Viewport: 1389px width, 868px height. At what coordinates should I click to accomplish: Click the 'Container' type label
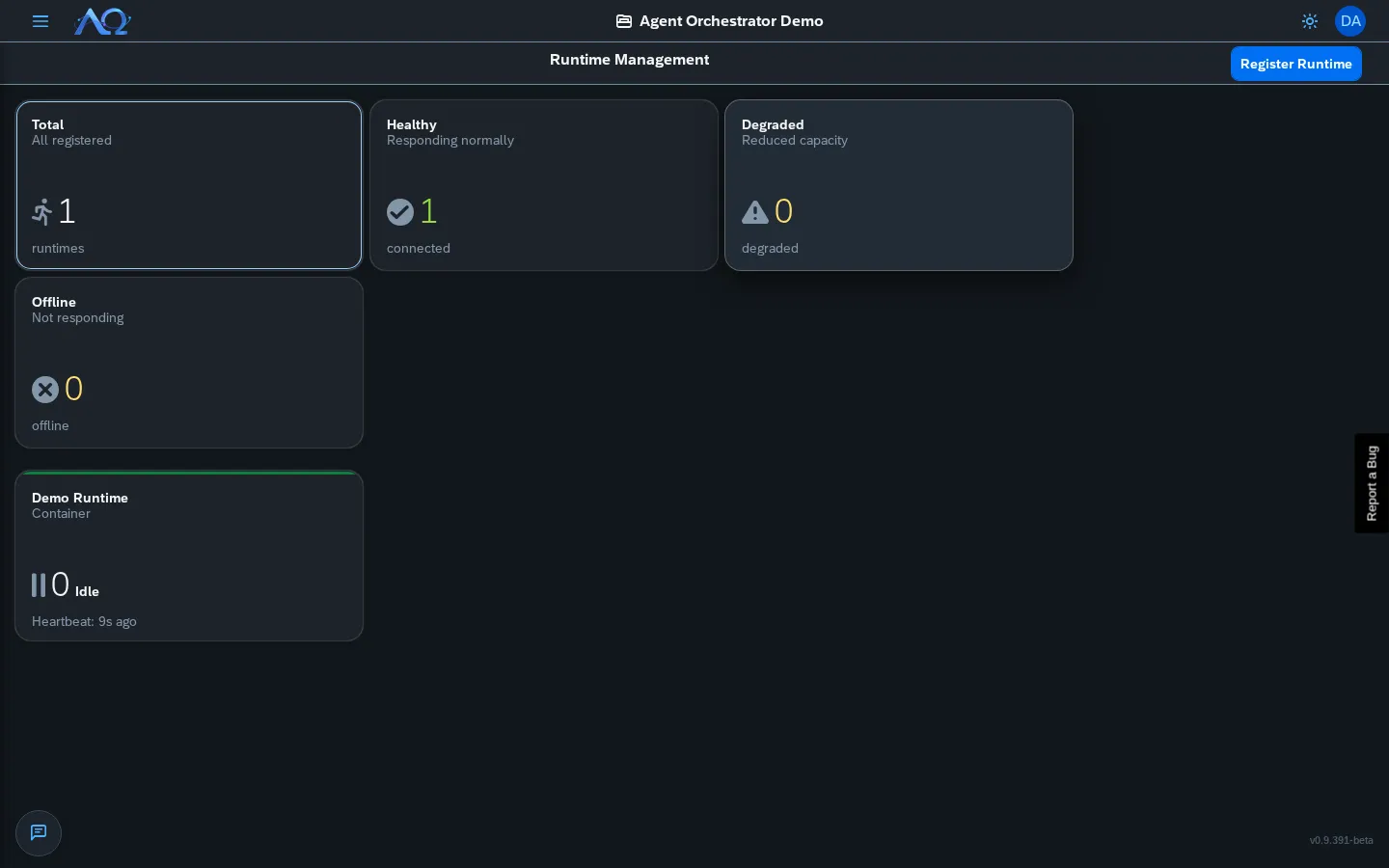point(61,514)
